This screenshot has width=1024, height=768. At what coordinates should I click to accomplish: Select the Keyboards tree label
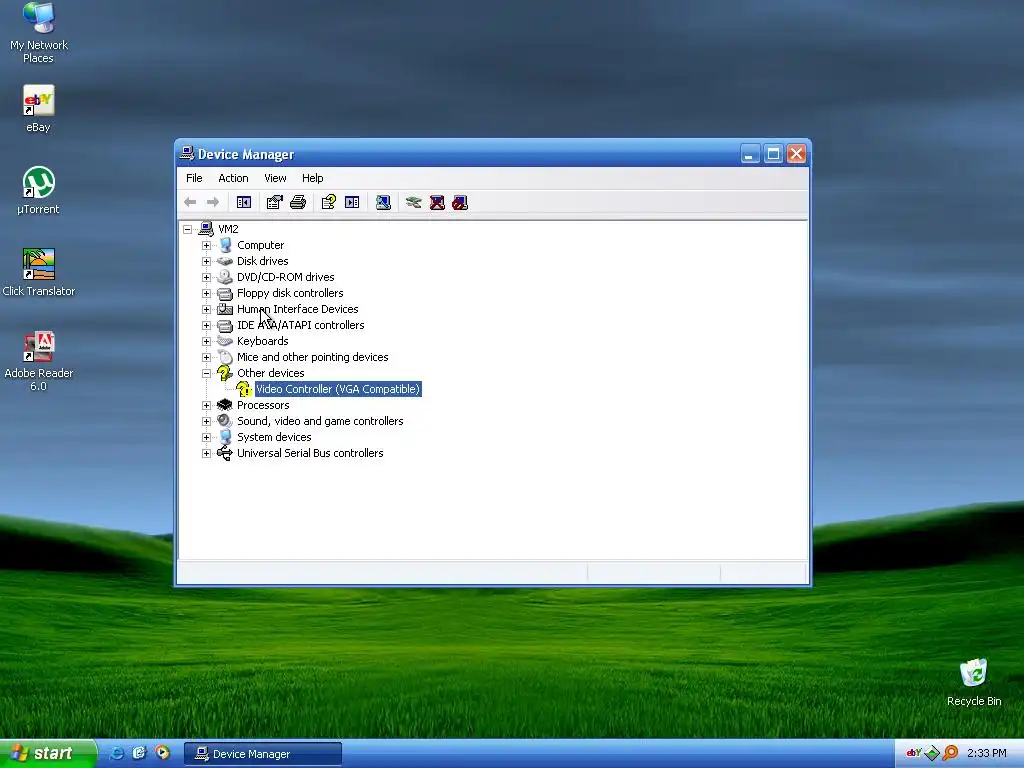pyautogui.click(x=263, y=341)
